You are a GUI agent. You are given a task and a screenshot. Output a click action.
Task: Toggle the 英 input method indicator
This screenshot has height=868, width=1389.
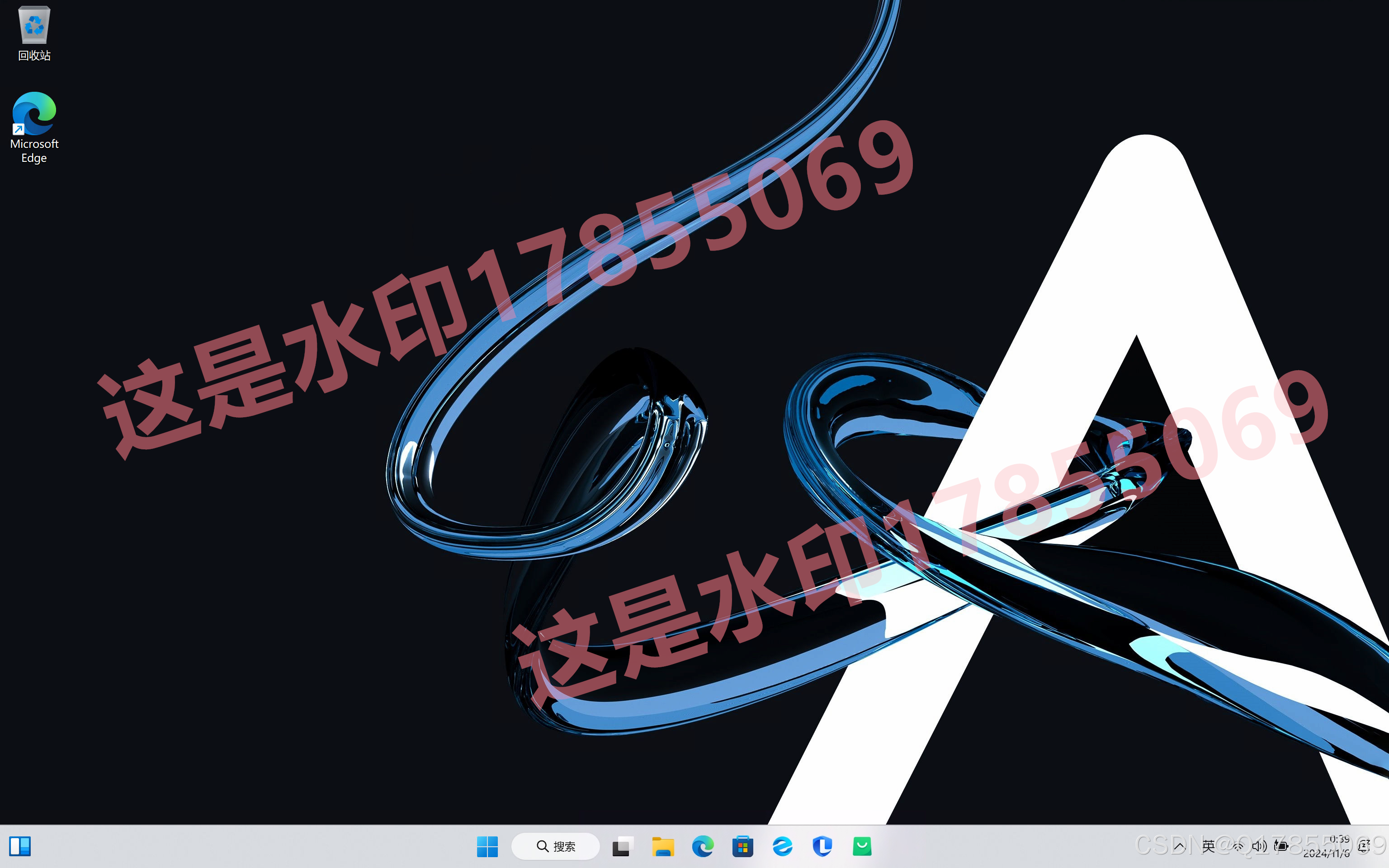coord(1209,846)
